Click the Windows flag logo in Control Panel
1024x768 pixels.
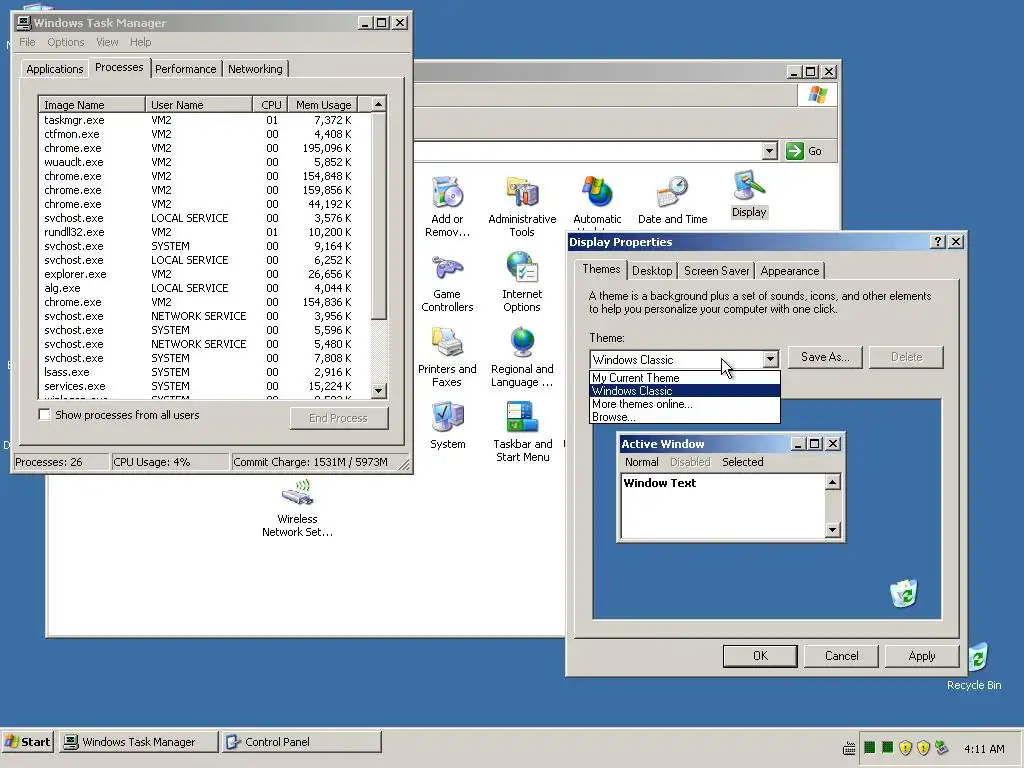[817, 95]
